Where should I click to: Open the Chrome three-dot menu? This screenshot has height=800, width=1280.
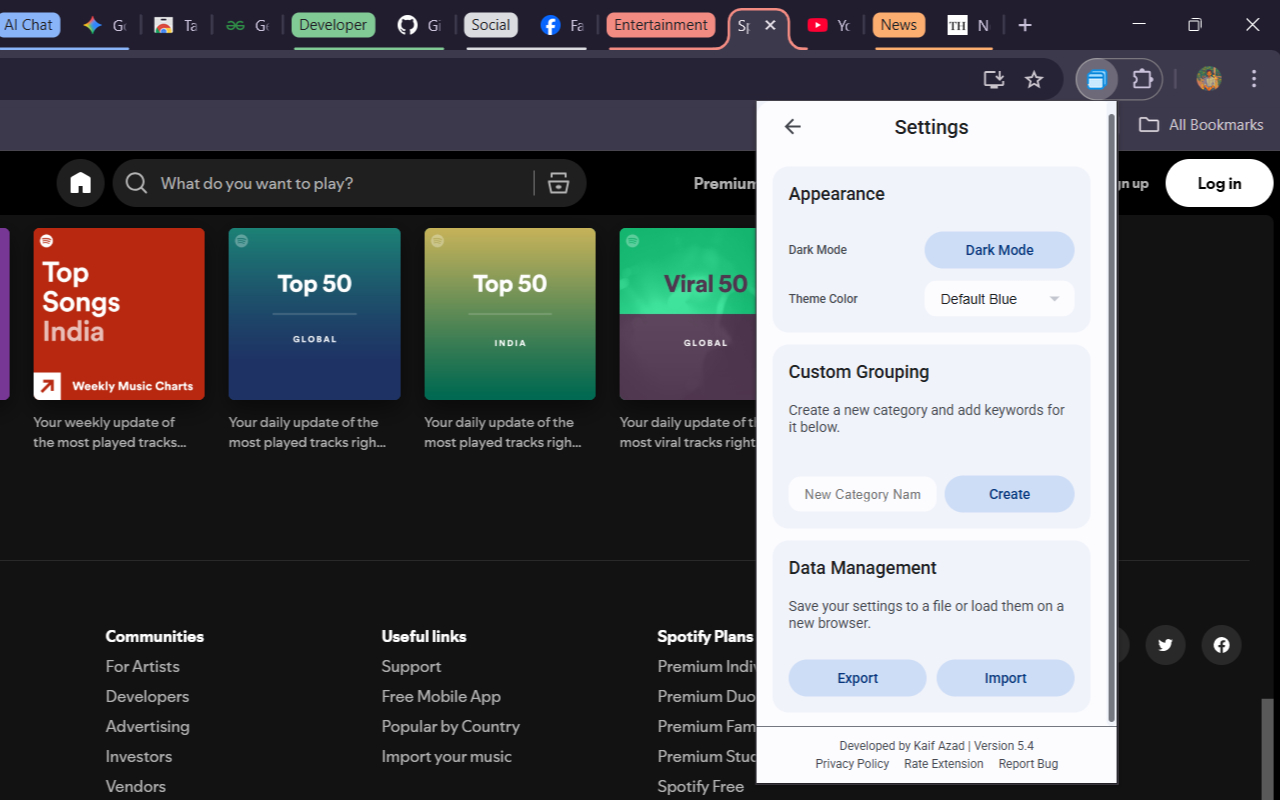pyautogui.click(x=1253, y=78)
